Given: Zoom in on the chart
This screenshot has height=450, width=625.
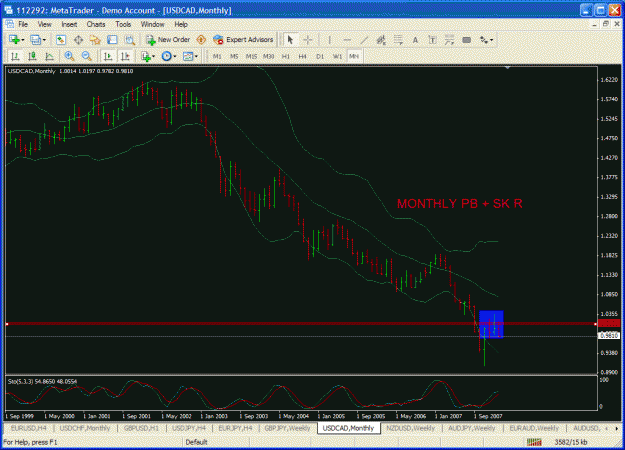Looking at the screenshot, I should pyautogui.click(x=69, y=56).
